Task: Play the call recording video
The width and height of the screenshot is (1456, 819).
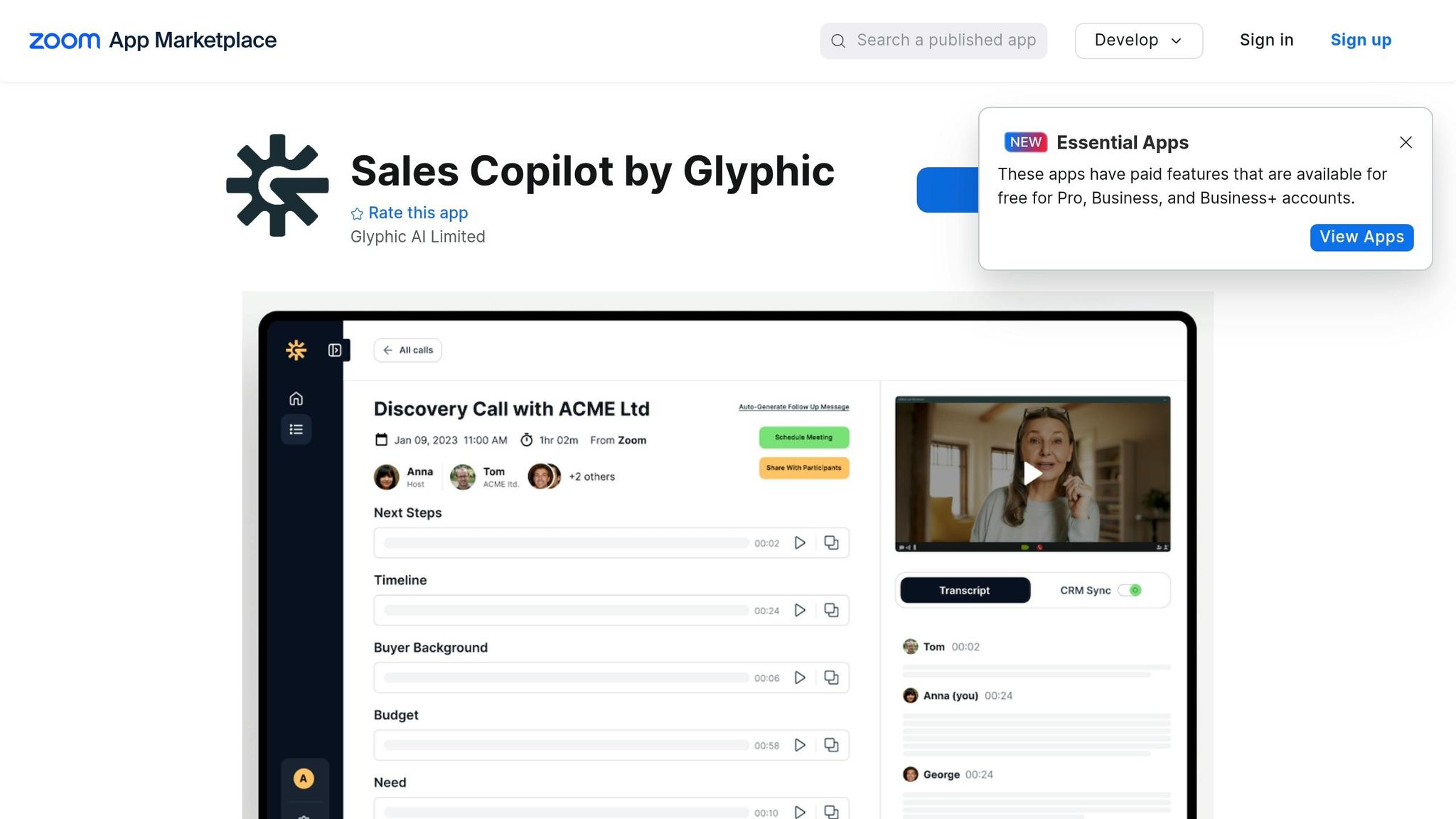Action: pyautogui.click(x=1032, y=473)
